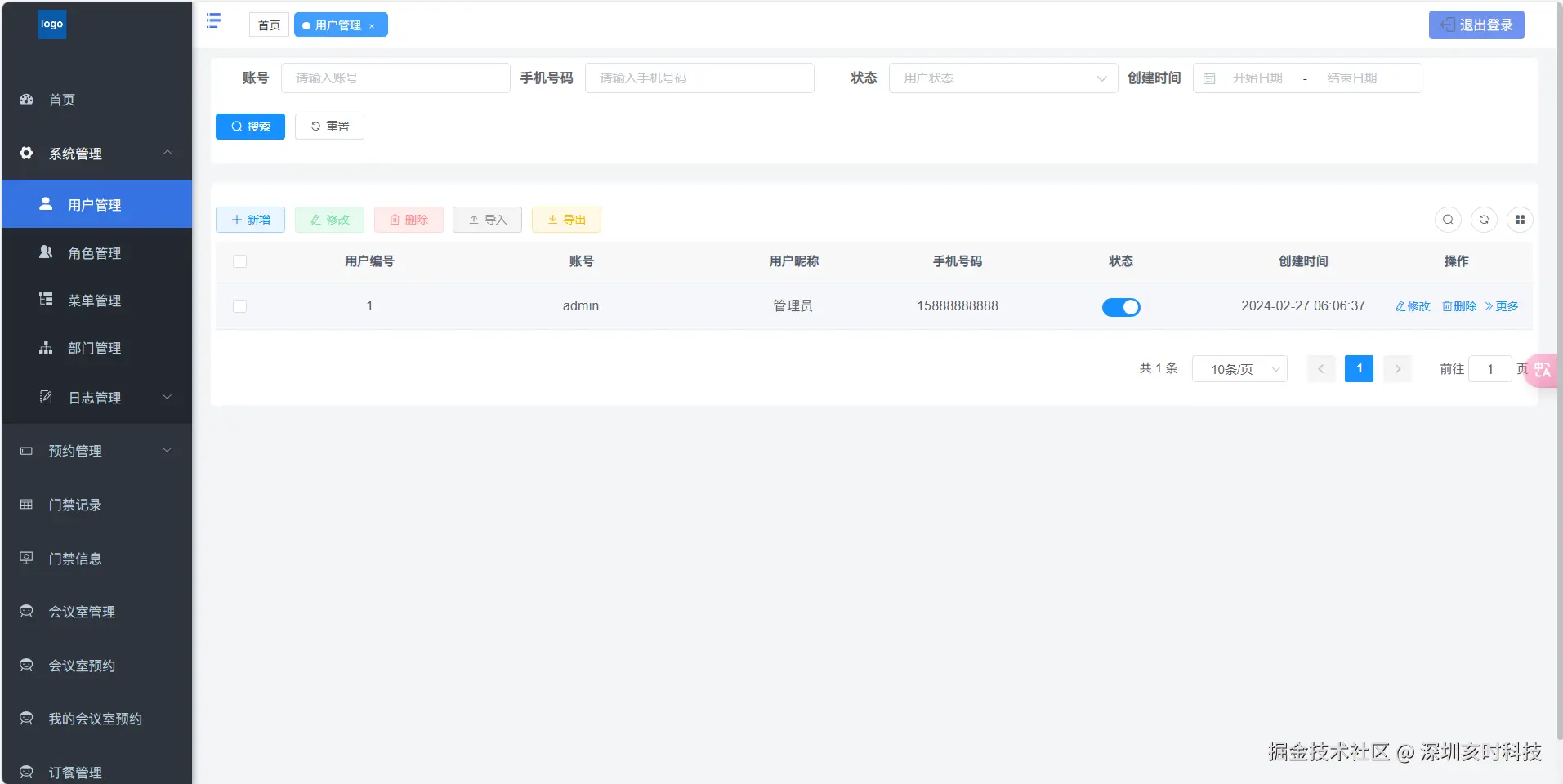Click the 2024-02-27 06:06:37 creation time cell

click(x=1303, y=306)
